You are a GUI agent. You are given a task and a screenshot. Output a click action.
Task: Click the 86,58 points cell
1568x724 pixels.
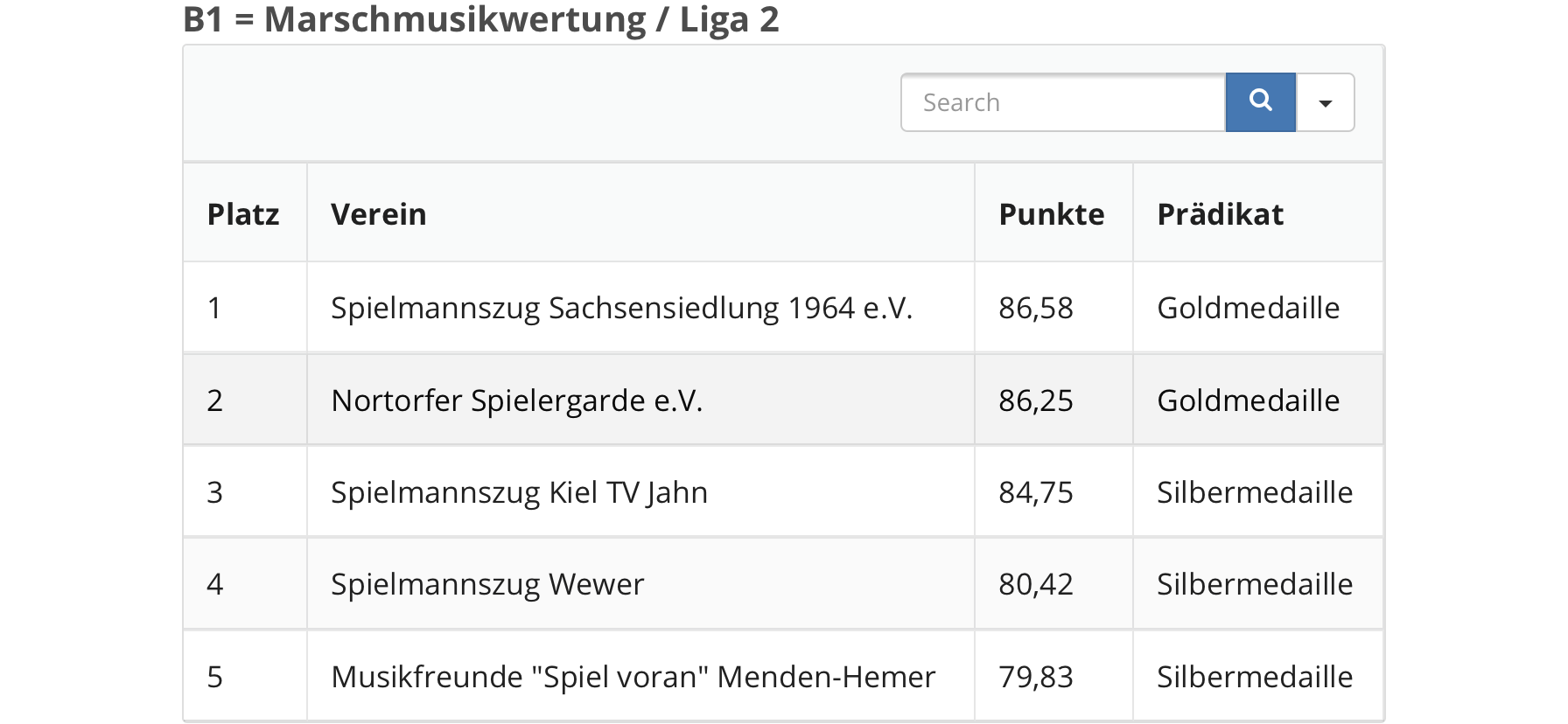(1036, 308)
